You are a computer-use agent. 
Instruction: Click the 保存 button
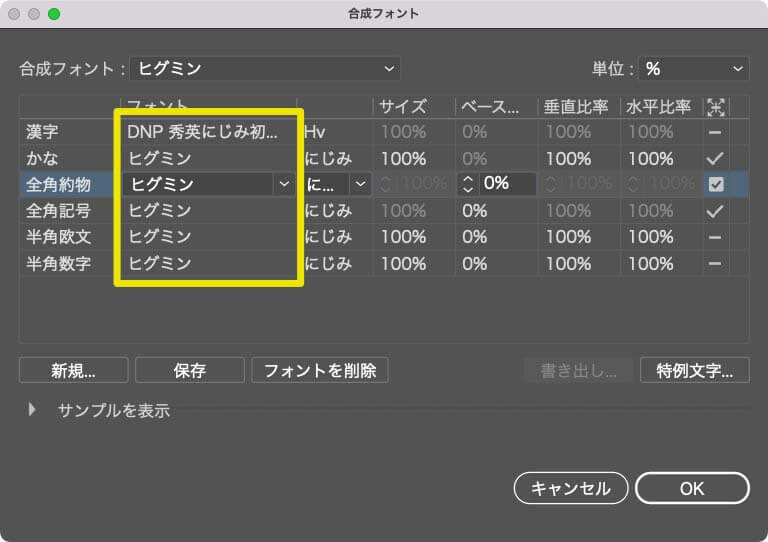click(190, 370)
